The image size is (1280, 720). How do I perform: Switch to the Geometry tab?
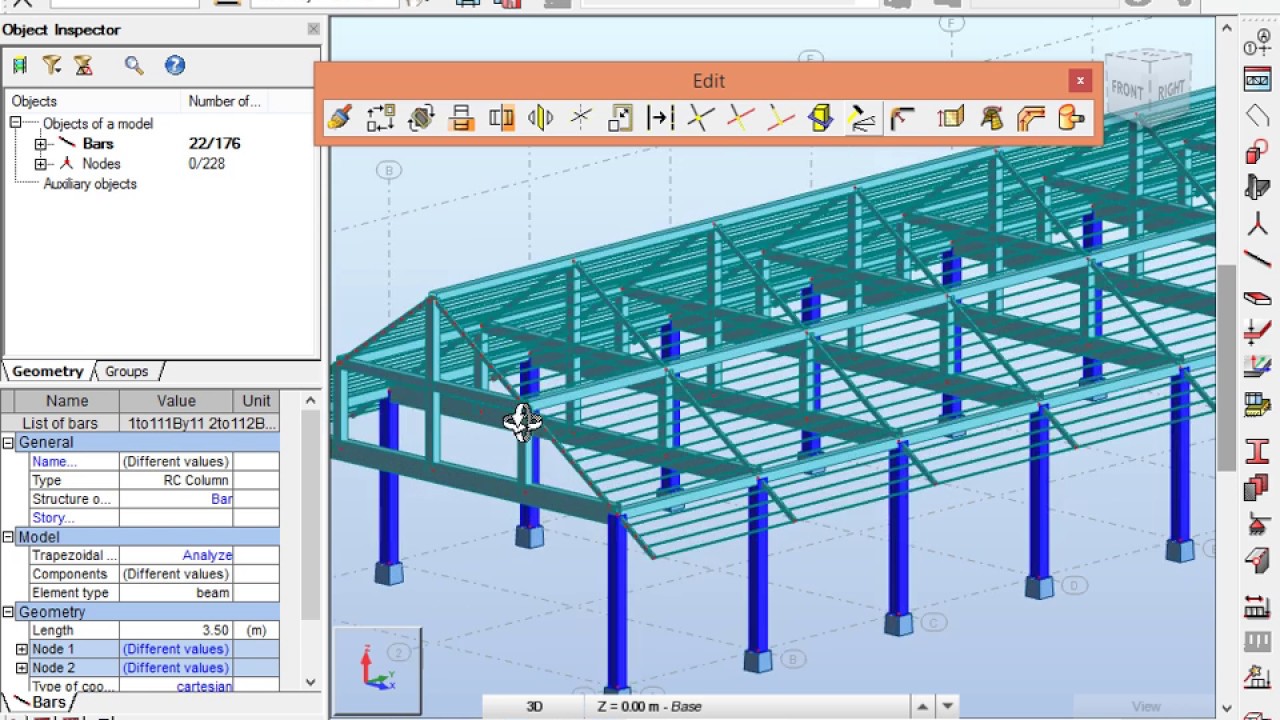[x=47, y=371]
